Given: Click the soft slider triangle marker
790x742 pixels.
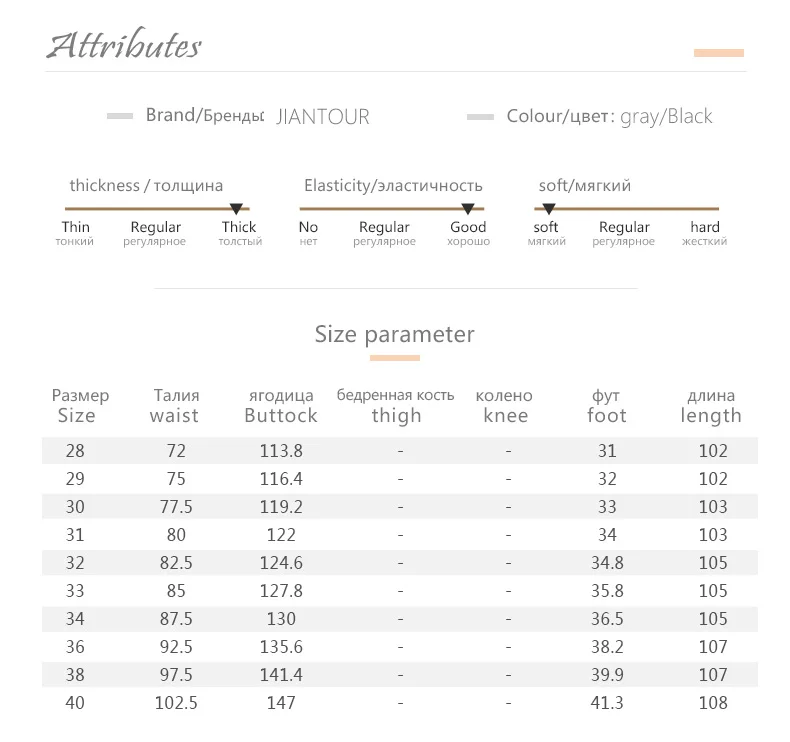Looking at the screenshot, I should pyautogui.click(x=549, y=209).
